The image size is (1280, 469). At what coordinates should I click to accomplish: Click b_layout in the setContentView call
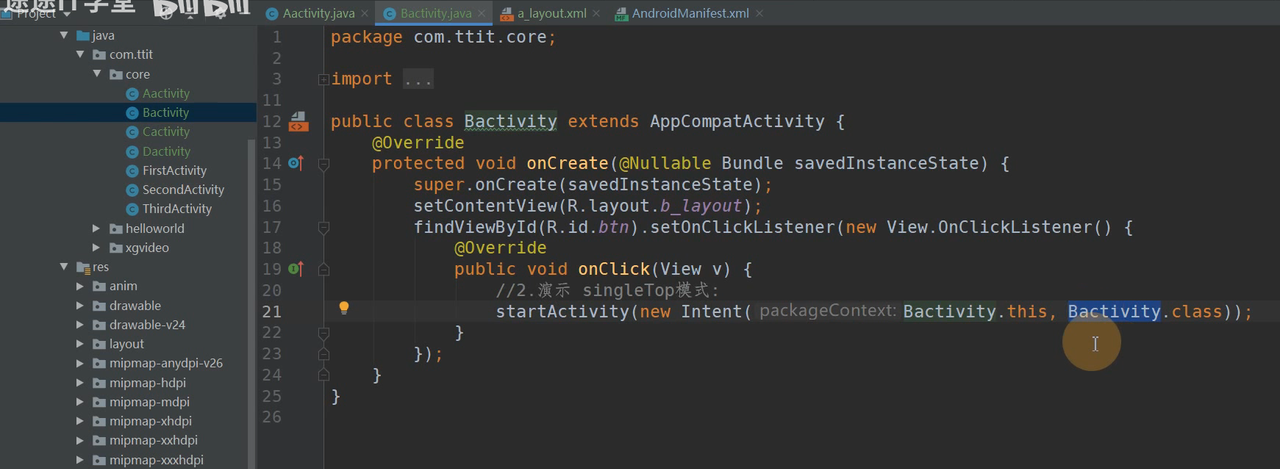coord(701,206)
